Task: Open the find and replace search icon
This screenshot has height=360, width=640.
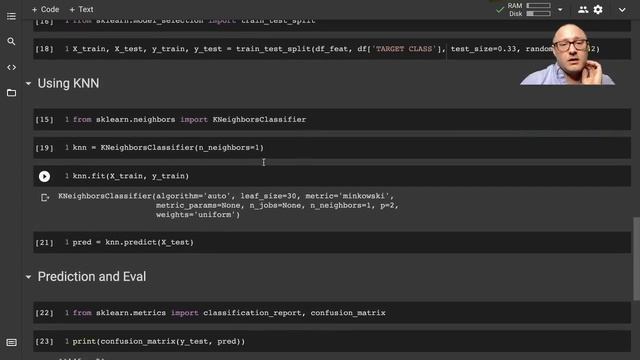Action: point(11,42)
